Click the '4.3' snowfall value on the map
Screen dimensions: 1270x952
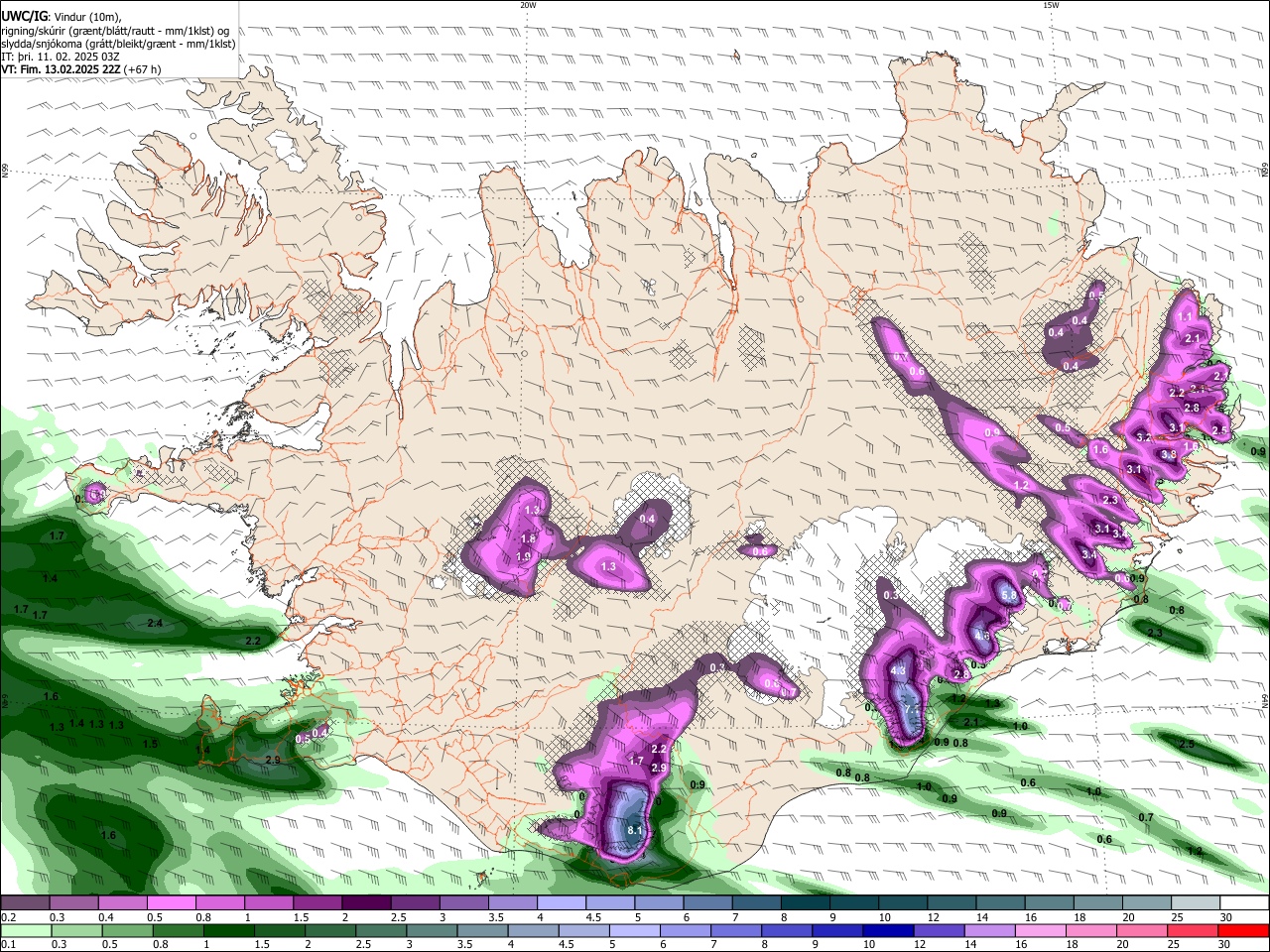(x=899, y=671)
